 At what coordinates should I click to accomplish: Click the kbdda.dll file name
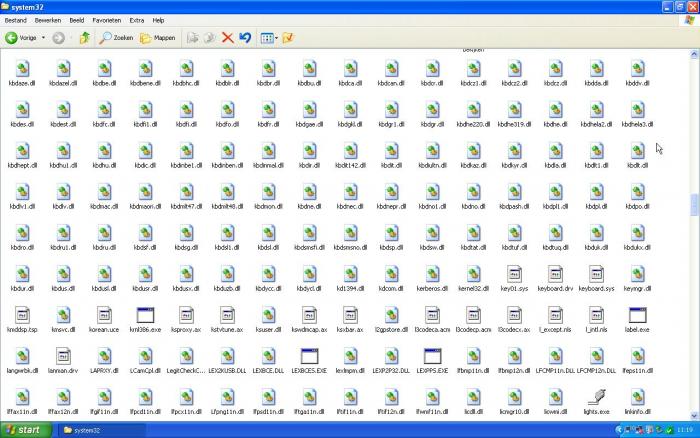(x=596, y=83)
